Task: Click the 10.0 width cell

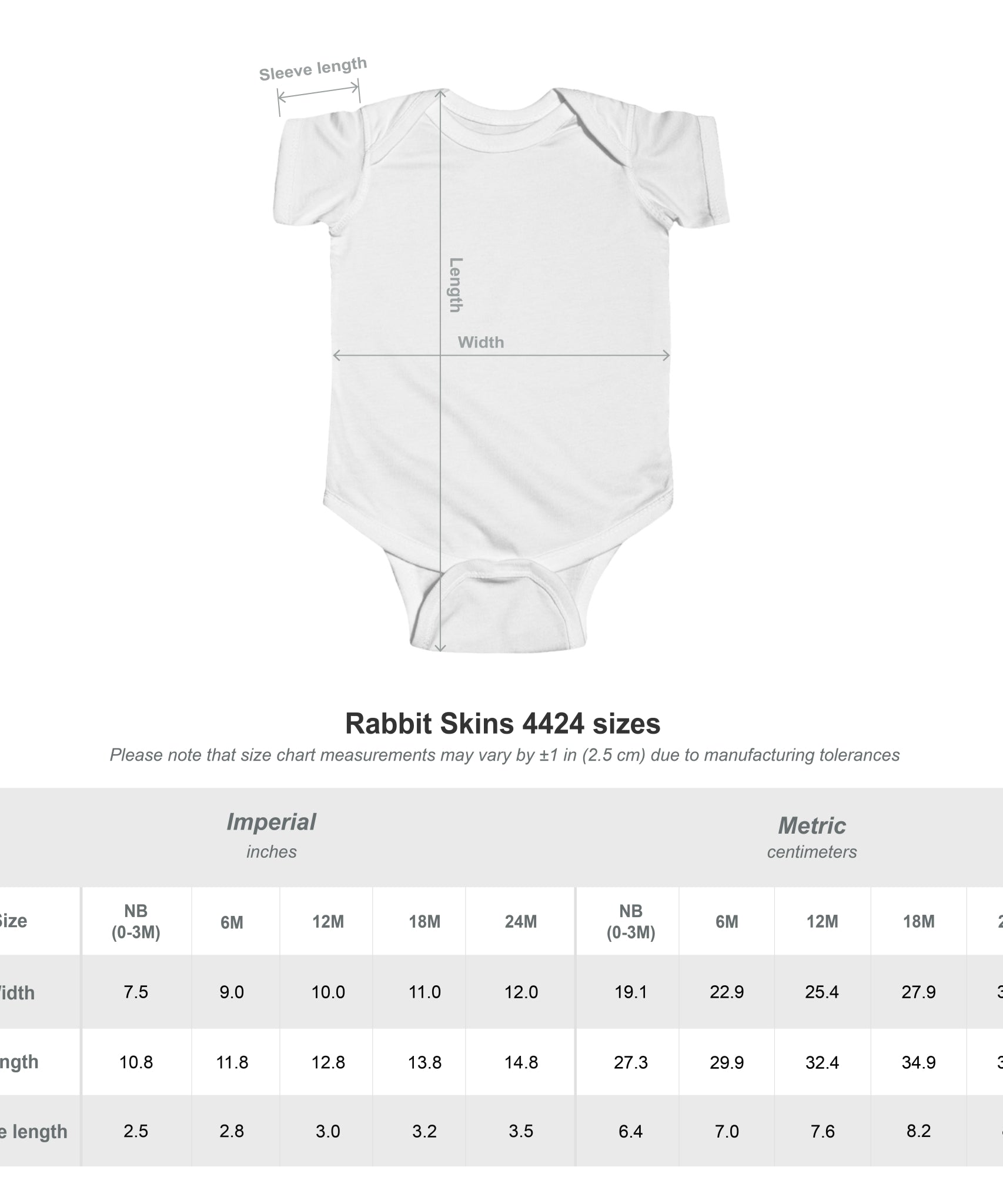Action: pos(328,992)
